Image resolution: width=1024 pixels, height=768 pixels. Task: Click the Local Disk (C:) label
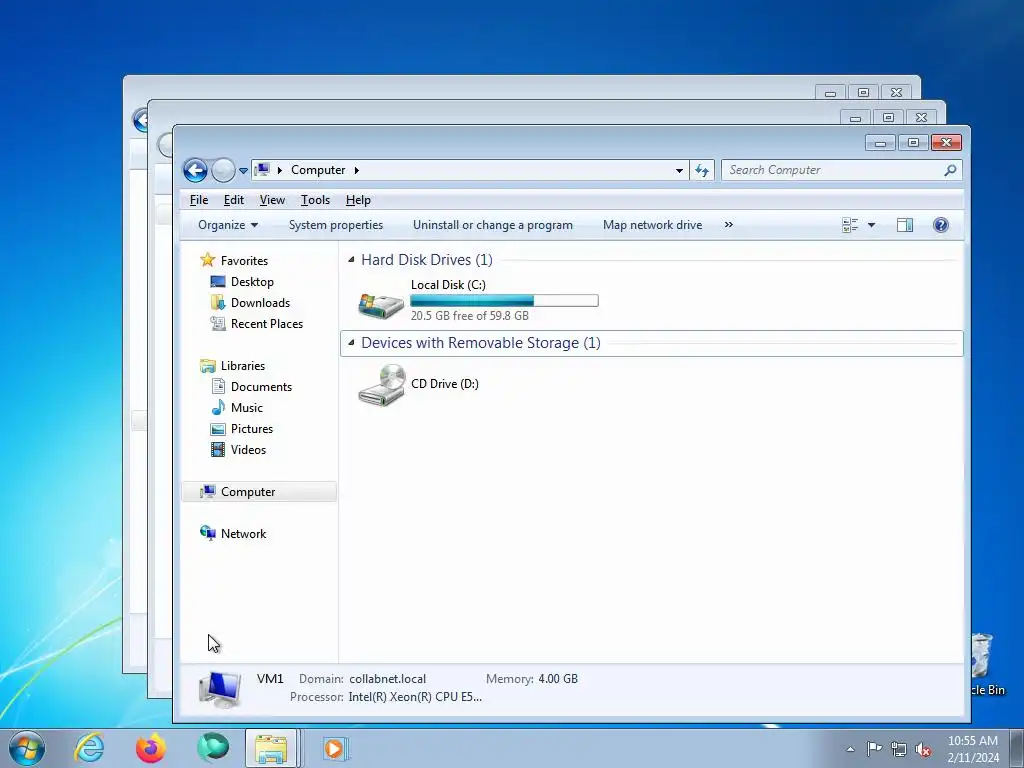pyautogui.click(x=448, y=285)
